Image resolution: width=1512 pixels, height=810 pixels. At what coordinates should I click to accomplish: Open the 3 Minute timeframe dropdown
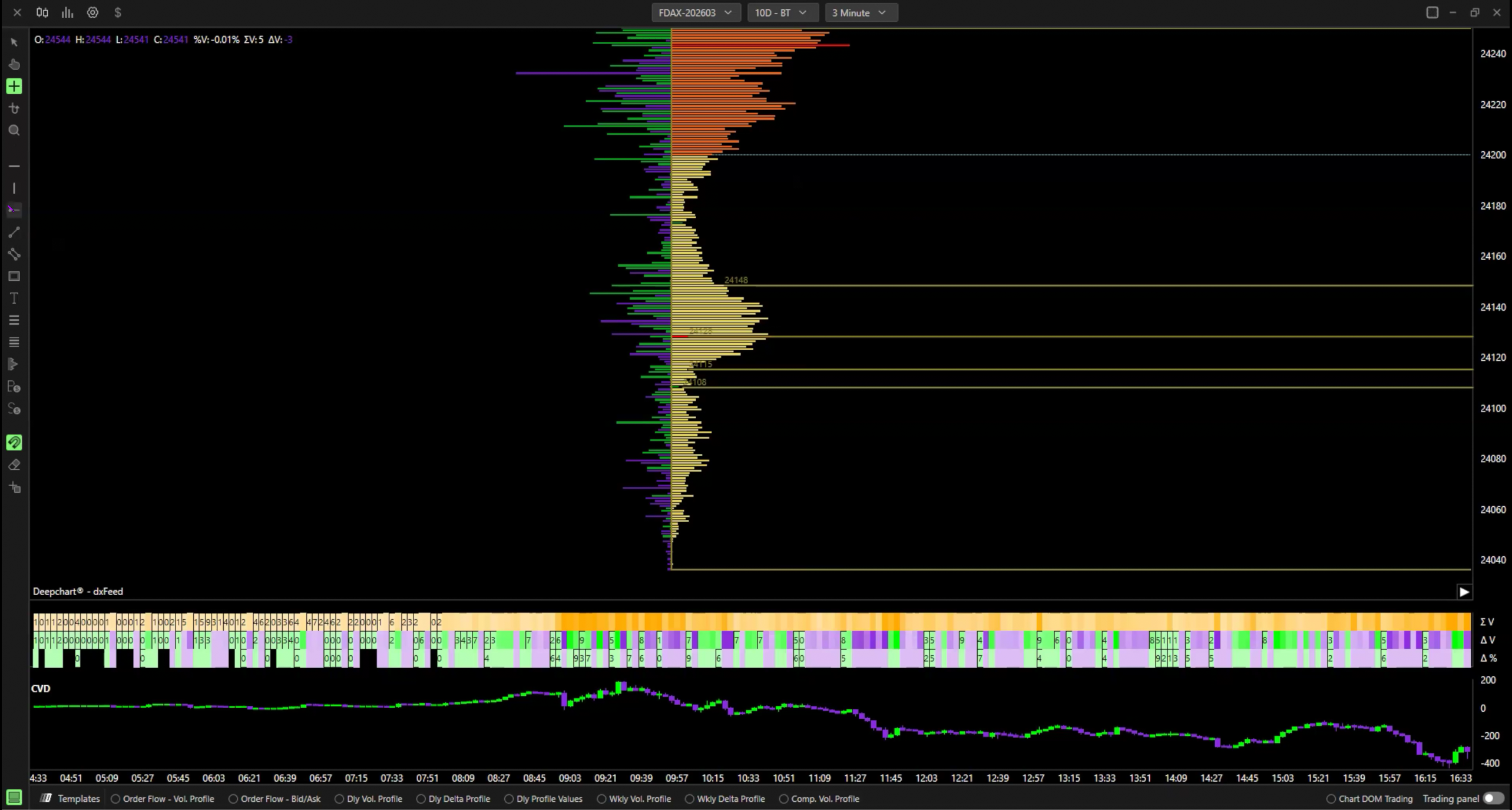click(x=859, y=12)
